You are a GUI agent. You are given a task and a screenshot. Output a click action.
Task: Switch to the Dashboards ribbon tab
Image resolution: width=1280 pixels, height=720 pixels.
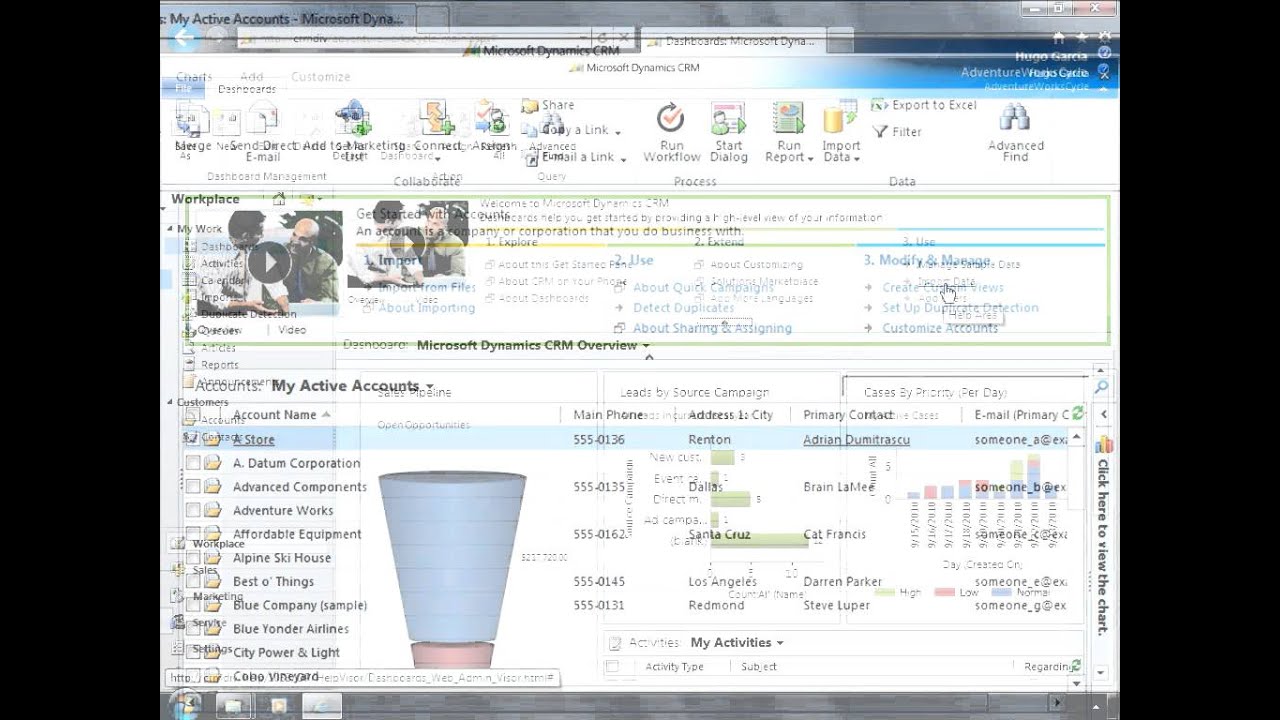[x=247, y=89]
